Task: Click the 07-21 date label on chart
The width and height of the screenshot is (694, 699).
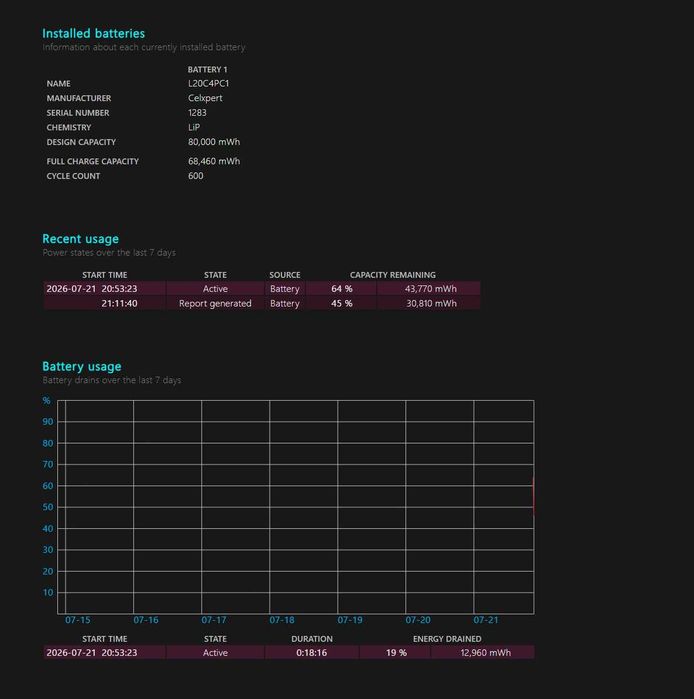Action: tap(486, 620)
